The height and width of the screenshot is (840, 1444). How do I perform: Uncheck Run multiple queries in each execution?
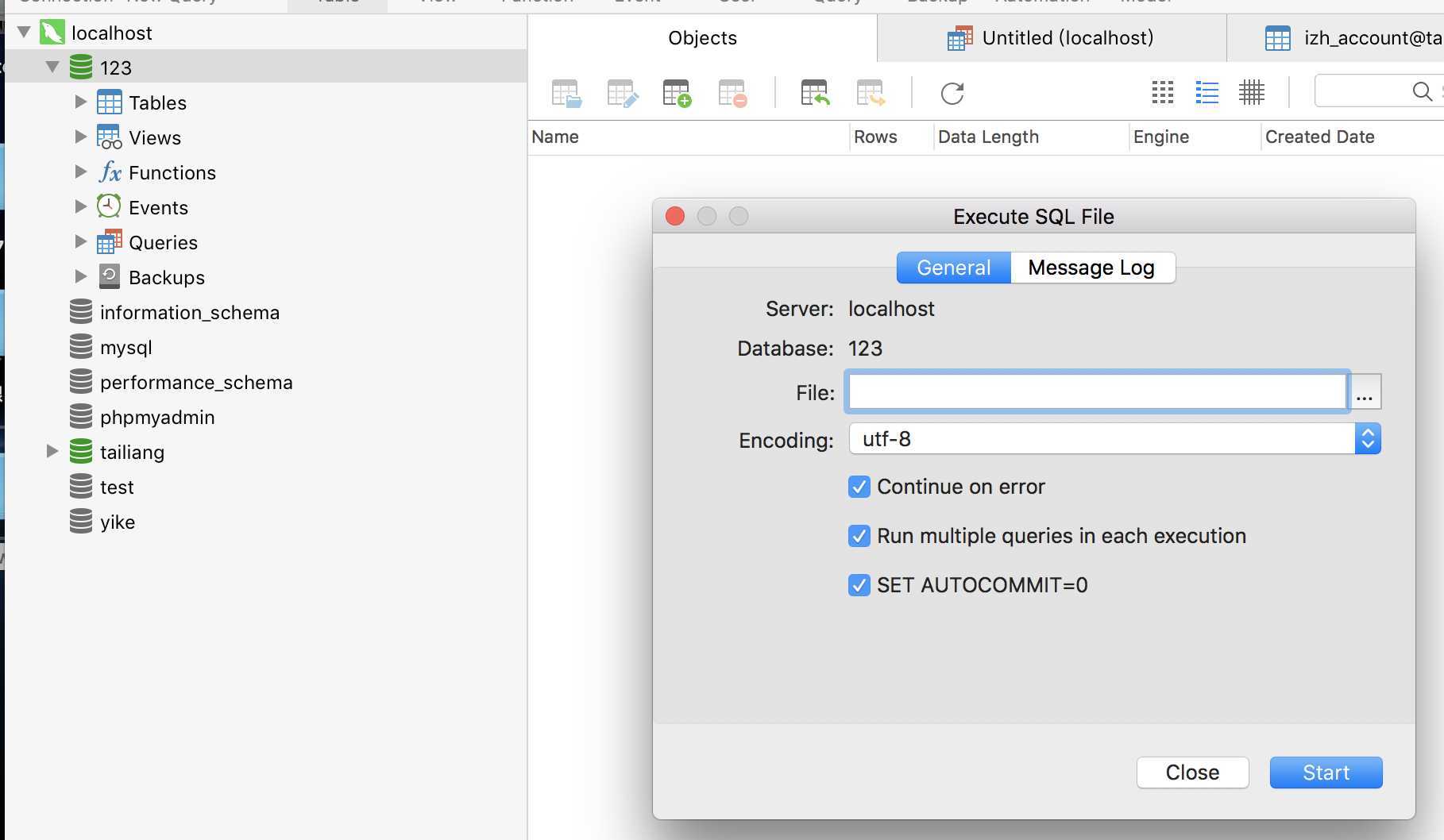(x=859, y=536)
